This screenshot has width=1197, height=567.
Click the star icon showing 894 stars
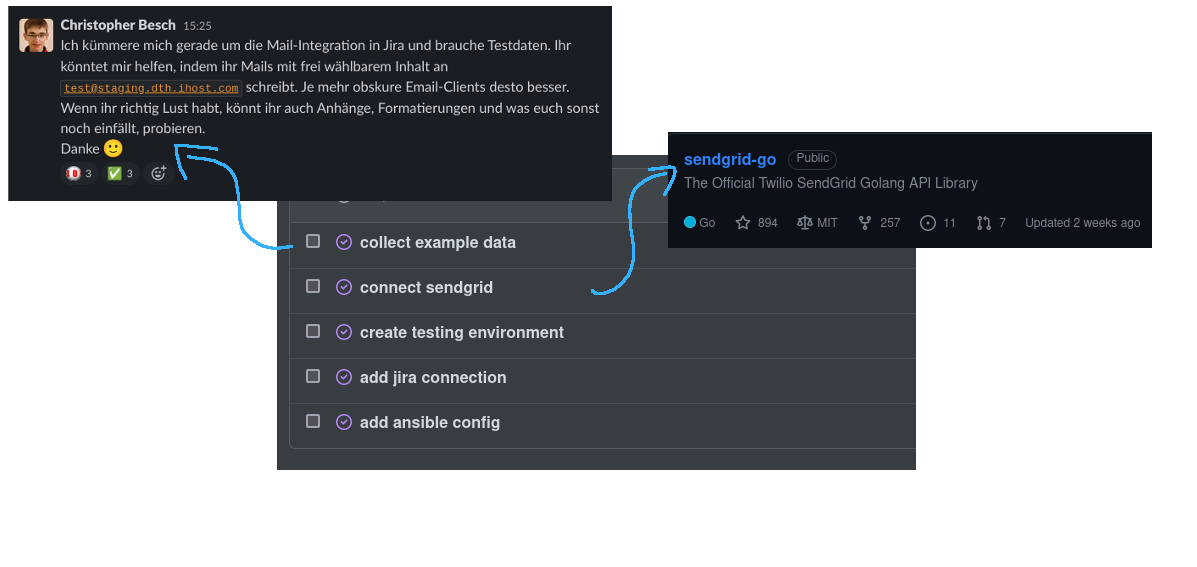point(743,223)
